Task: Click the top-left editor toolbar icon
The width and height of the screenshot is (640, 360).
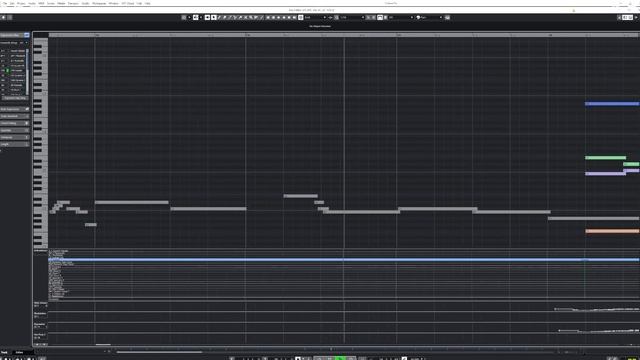Action: [3, 18]
